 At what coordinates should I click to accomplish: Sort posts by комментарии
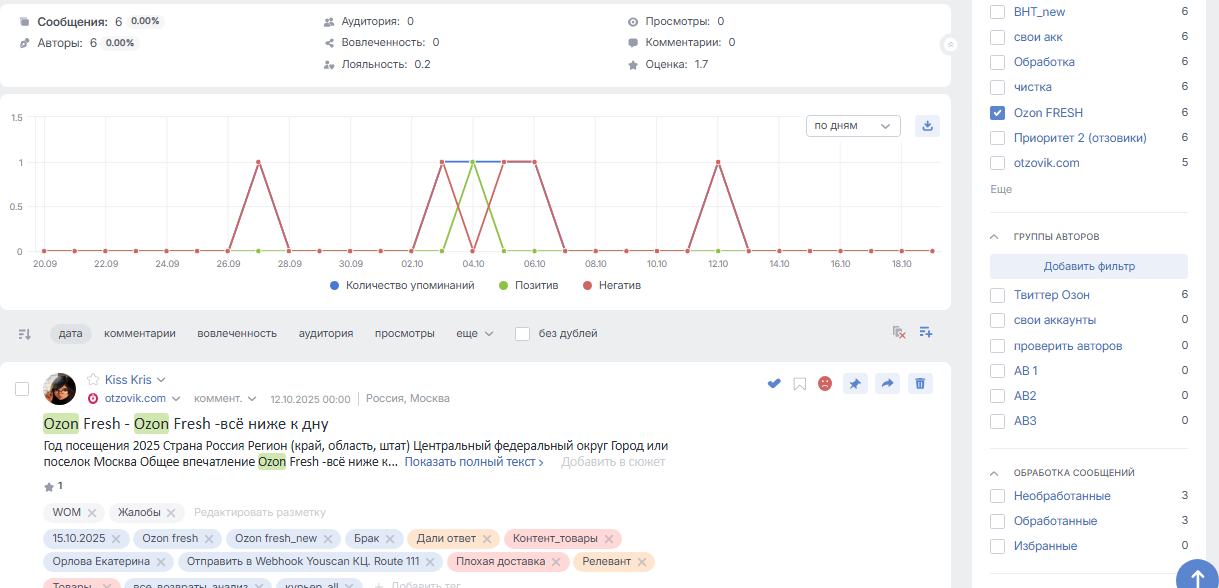click(x=140, y=333)
